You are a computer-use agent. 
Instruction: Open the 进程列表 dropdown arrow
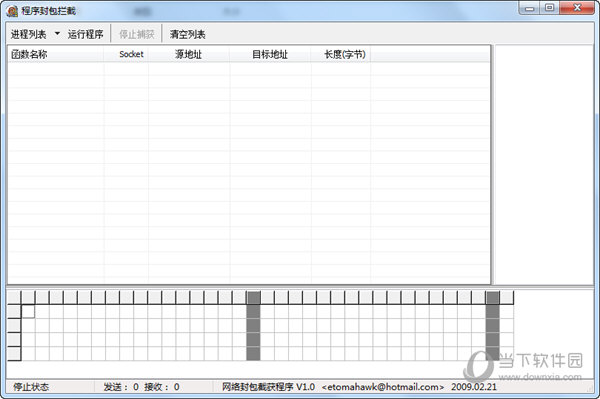(x=57, y=34)
